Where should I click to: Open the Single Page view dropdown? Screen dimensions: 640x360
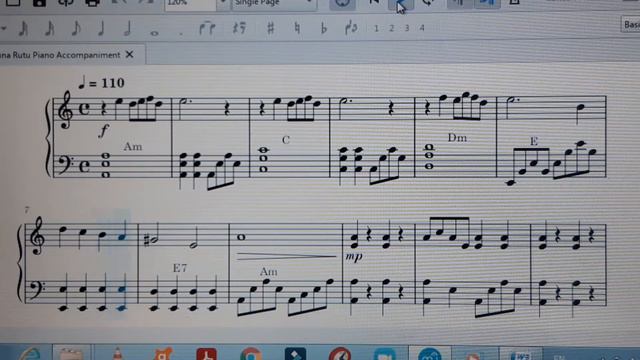point(274,3)
